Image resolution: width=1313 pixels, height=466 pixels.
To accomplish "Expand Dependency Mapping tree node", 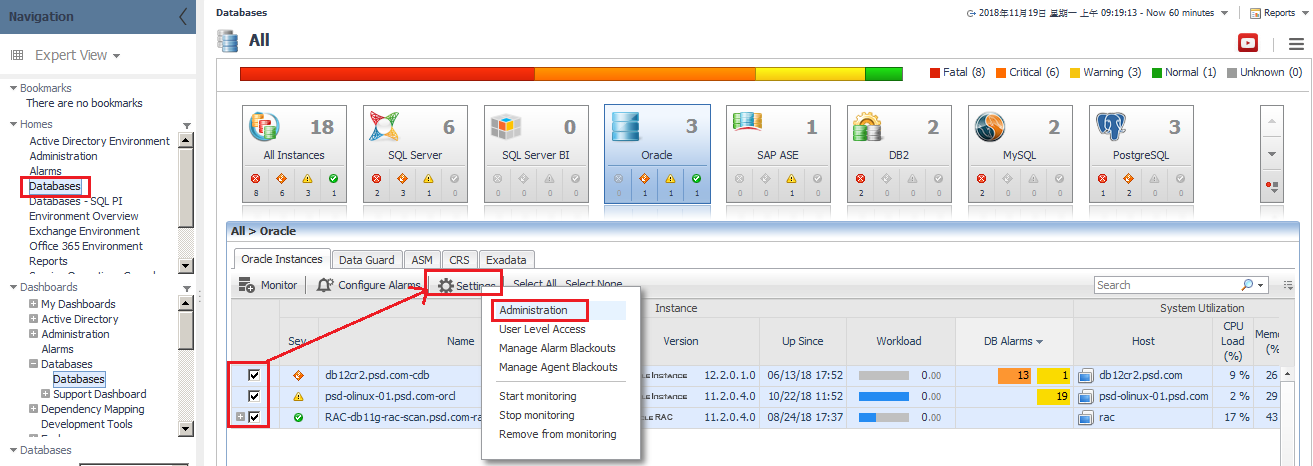I will click(34, 409).
